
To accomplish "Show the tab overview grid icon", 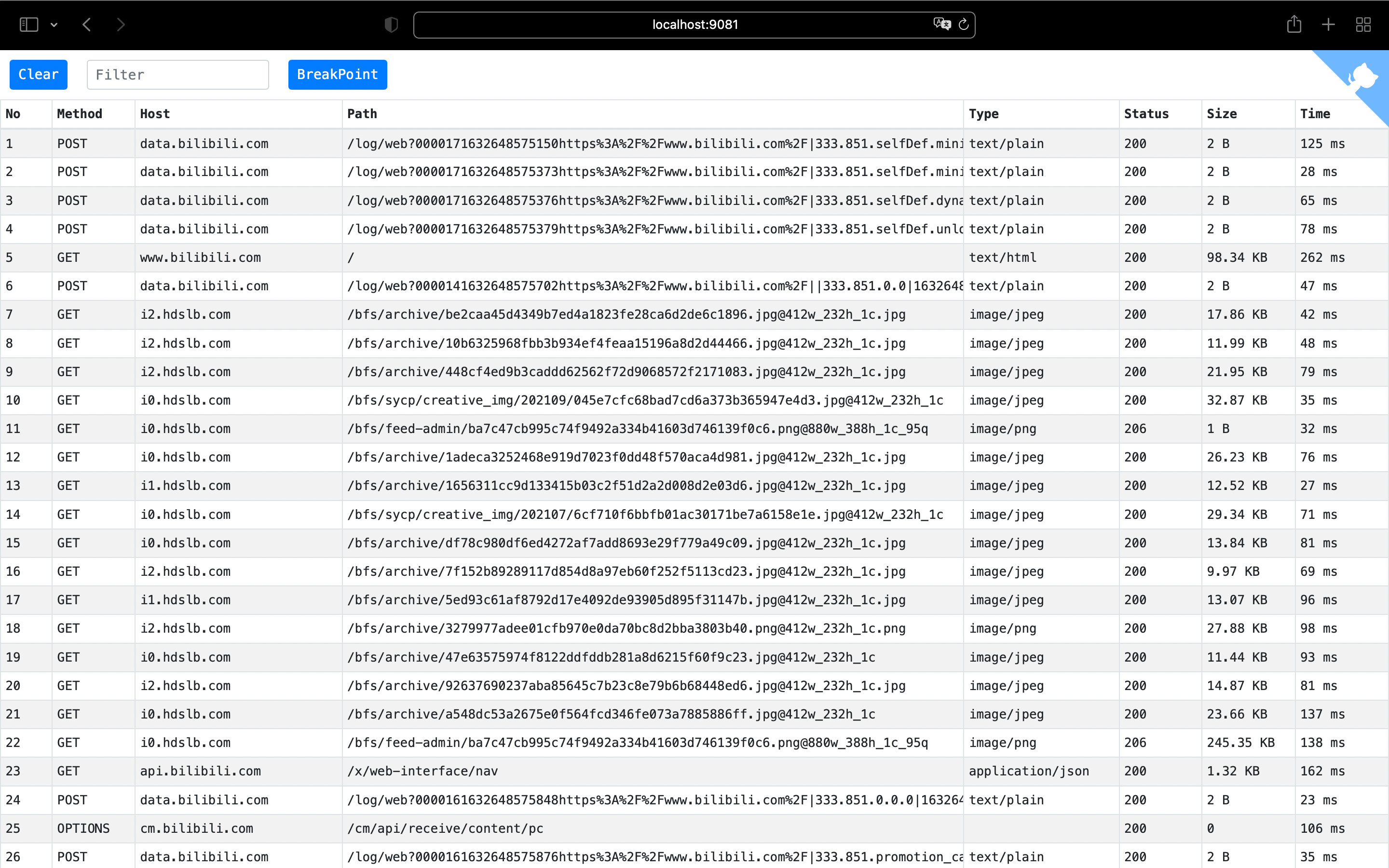I will (x=1363, y=25).
